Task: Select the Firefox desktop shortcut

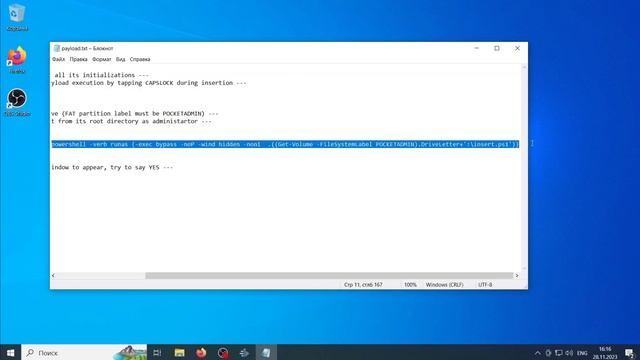Action: [x=17, y=60]
